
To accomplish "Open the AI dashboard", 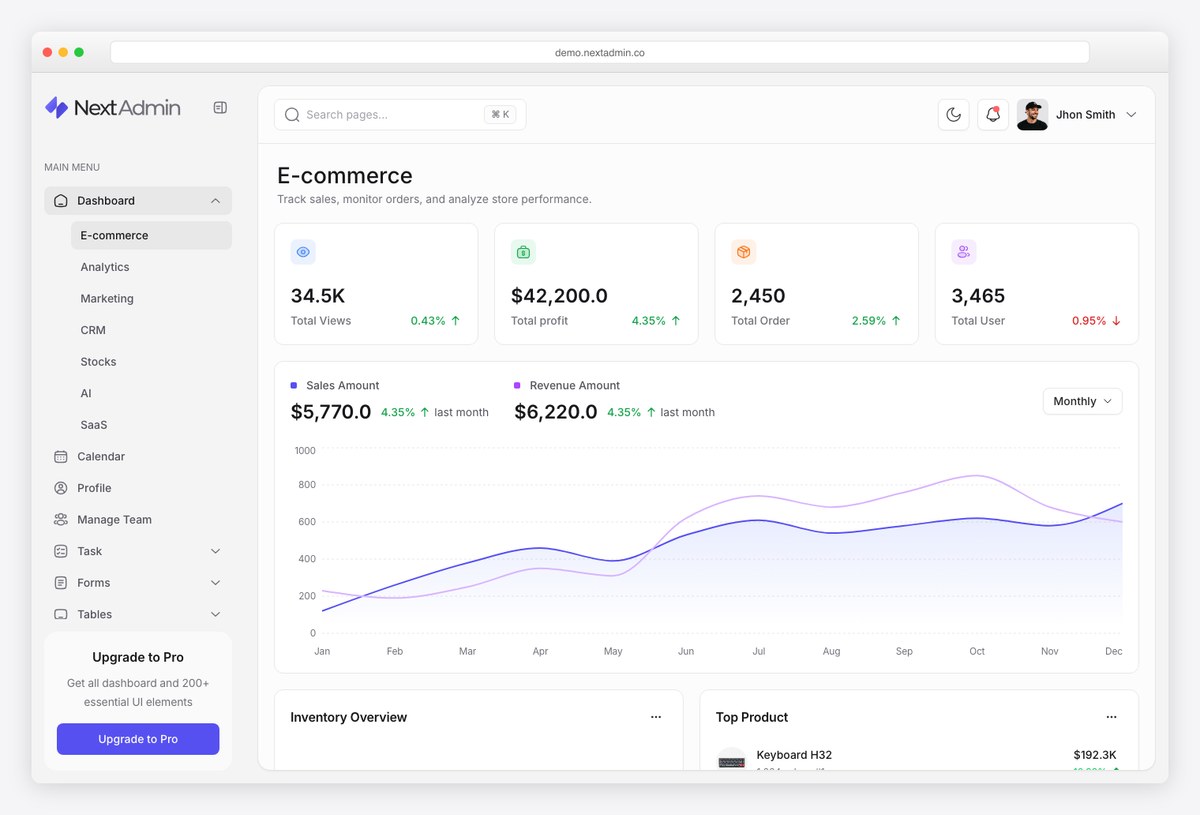I will pyautogui.click(x=86, y=394).
